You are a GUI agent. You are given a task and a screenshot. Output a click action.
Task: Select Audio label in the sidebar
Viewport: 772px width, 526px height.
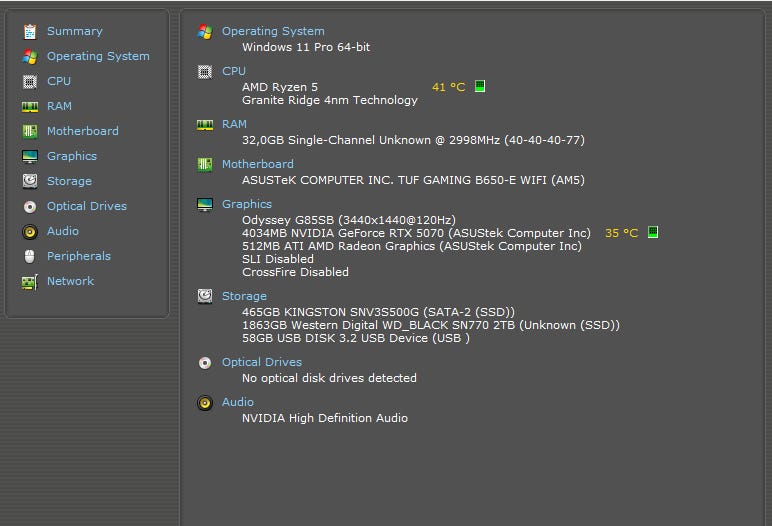pos(63,231)
